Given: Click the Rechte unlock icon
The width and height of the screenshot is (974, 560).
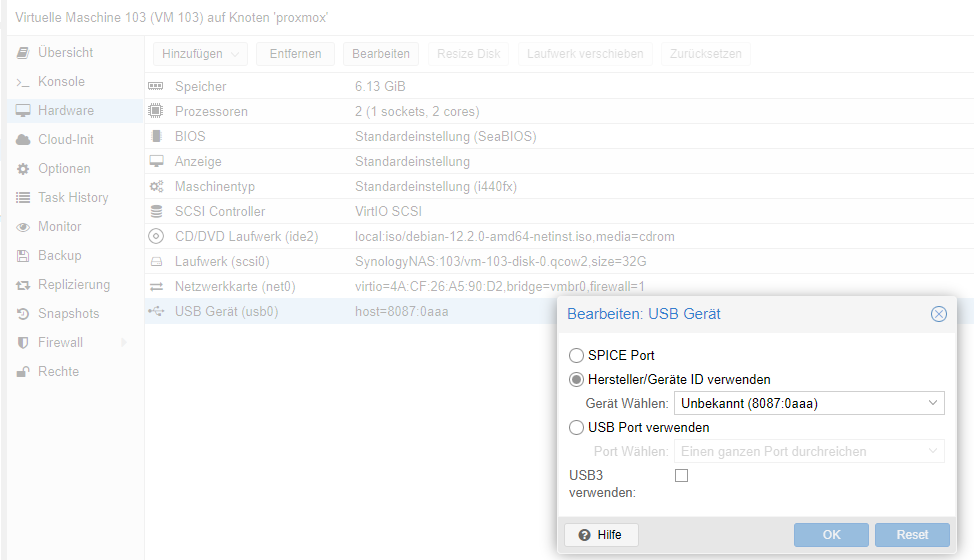Looking at the screenshot, I should click(23, 372).
